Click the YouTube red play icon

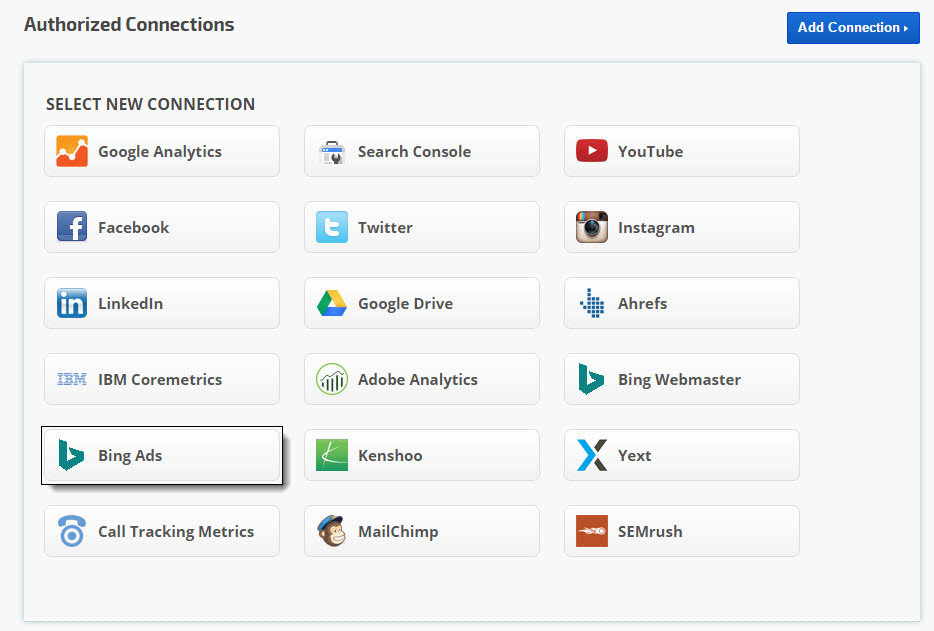click(x=592, y=151)
